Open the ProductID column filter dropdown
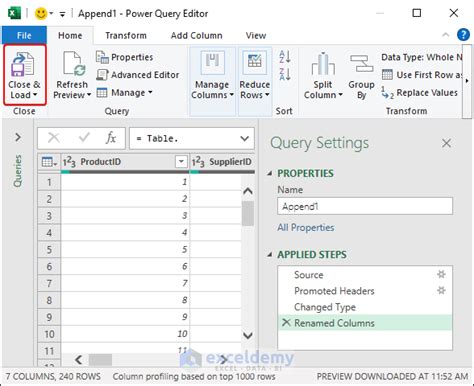Screen dimensions: 474x386 (181, 162)
